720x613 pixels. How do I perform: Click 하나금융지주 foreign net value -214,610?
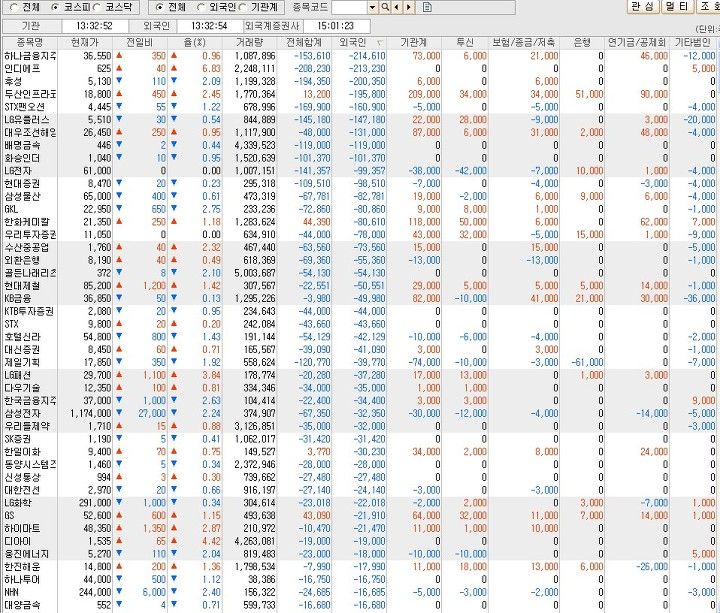367,56
